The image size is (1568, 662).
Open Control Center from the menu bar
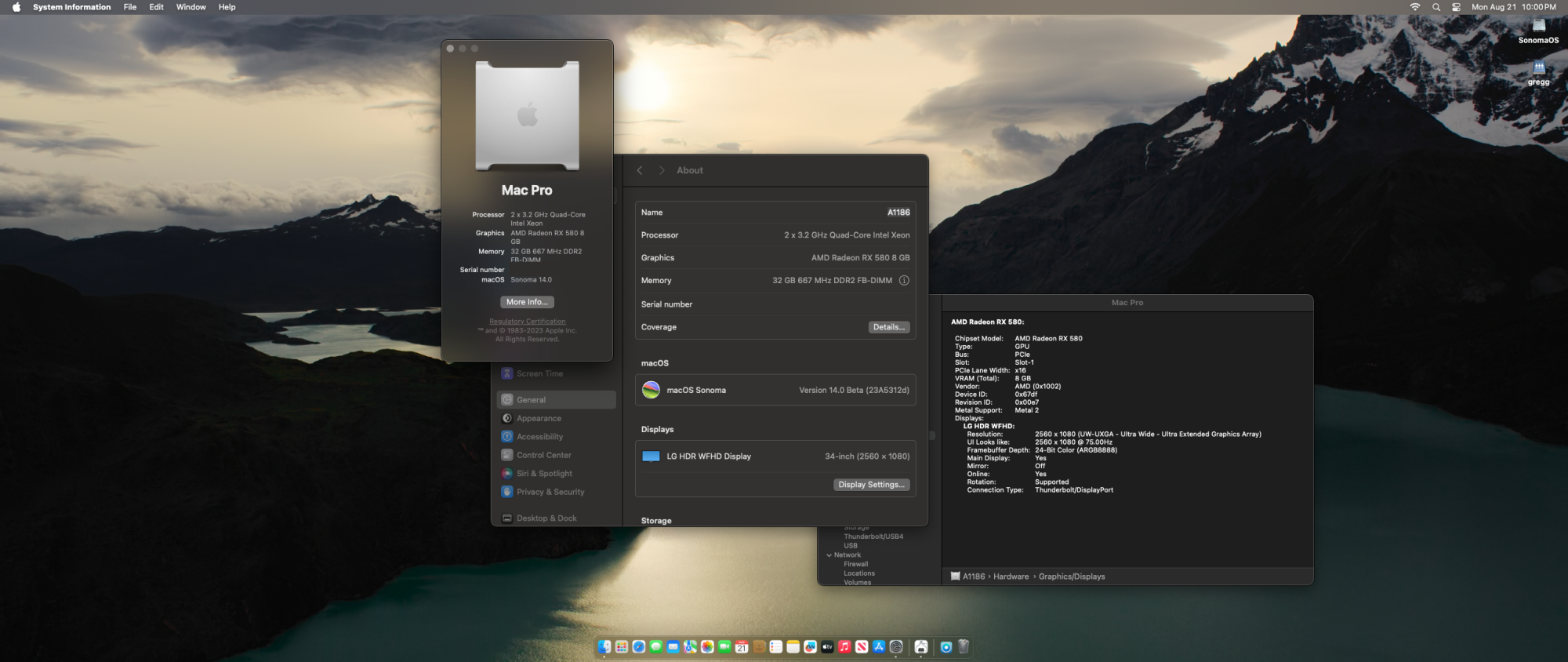(1456, 7)
